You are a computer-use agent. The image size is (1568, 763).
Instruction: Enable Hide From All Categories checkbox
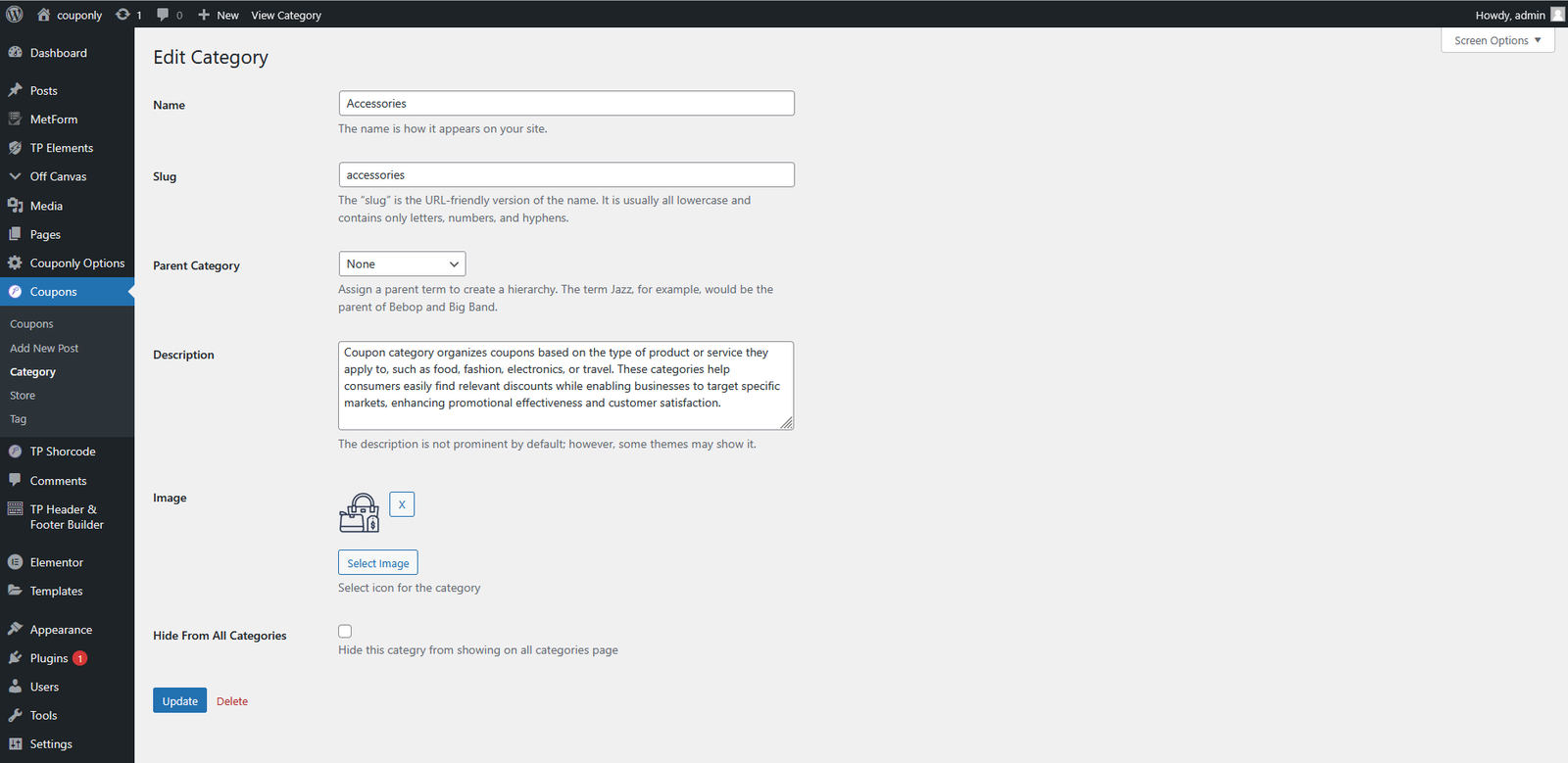click(345, 632)
